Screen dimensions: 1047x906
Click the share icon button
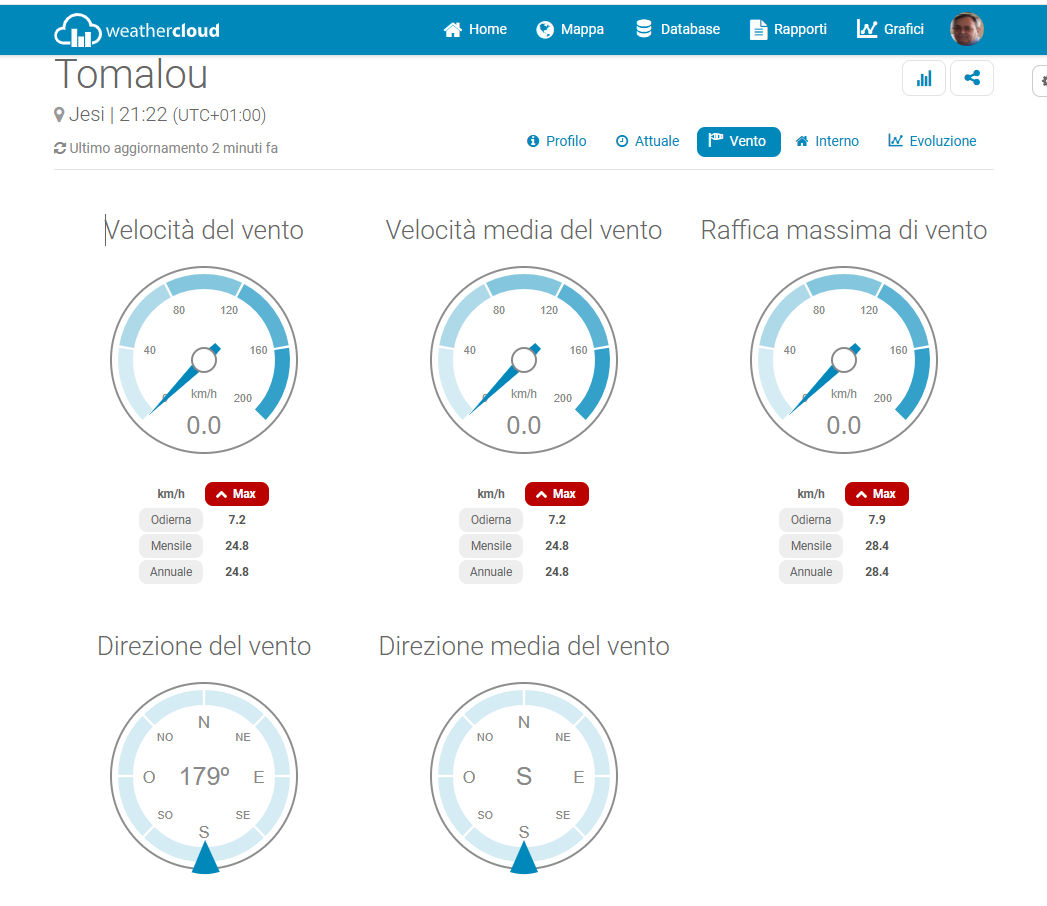(971, 78)
